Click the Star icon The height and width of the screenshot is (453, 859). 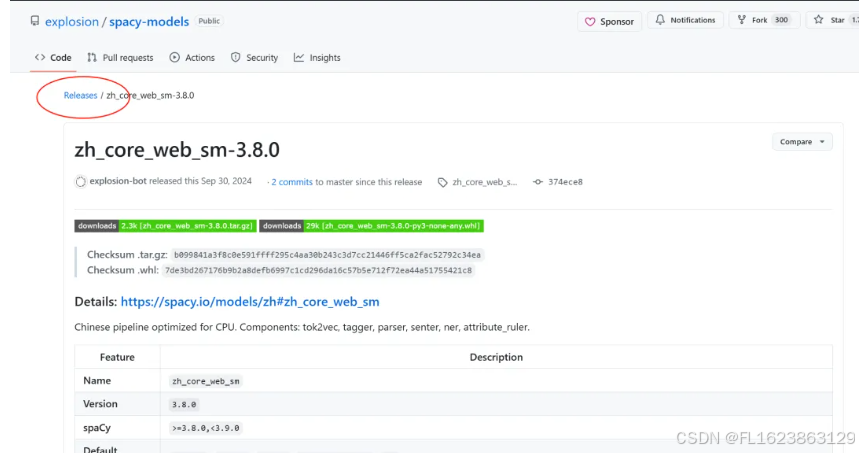(818, 20)
